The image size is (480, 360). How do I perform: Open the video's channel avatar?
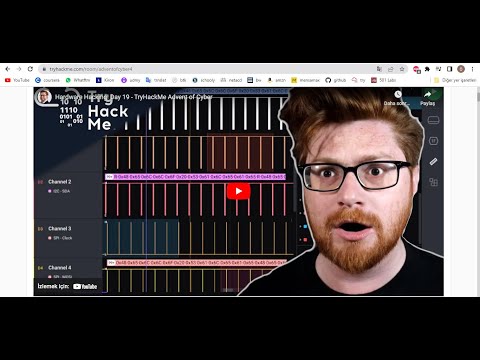[x=44, y=97]
